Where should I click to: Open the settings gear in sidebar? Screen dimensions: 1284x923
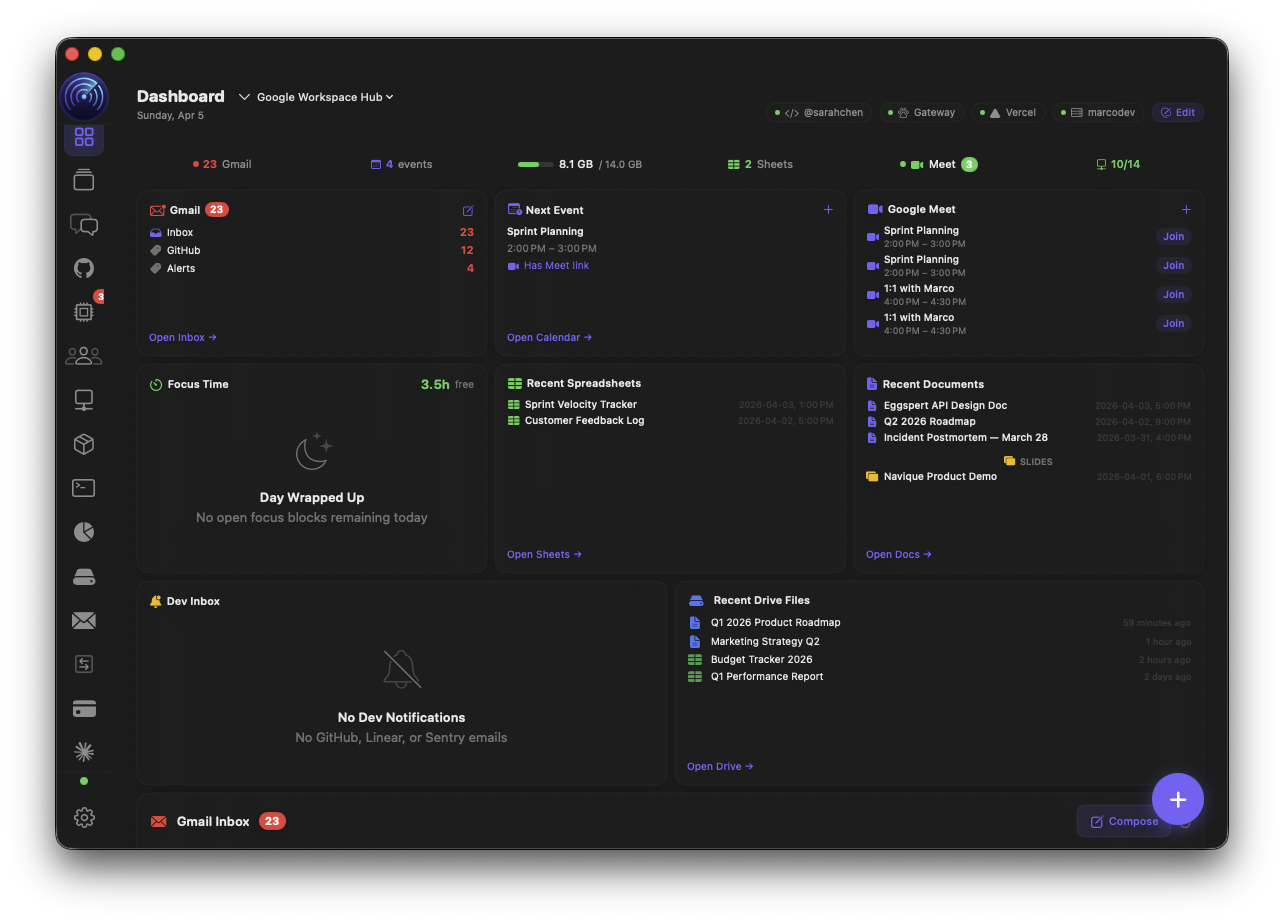tap(84, 817)
